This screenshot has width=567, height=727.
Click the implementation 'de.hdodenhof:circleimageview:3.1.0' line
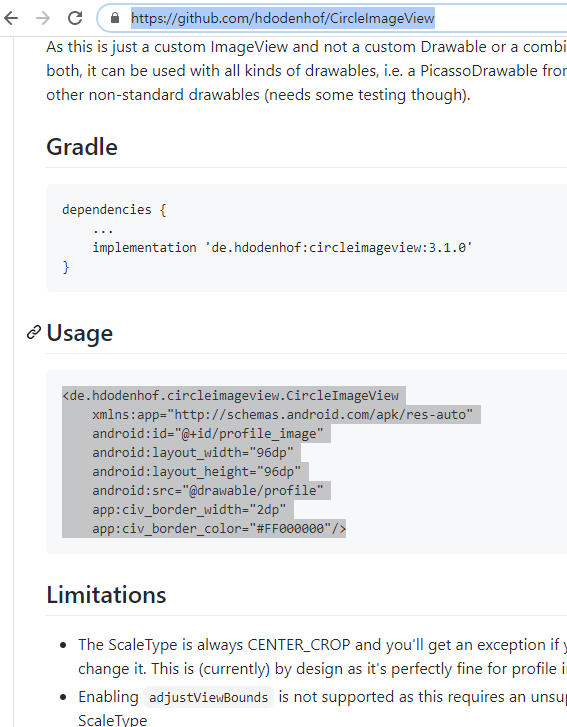(282, 248)
